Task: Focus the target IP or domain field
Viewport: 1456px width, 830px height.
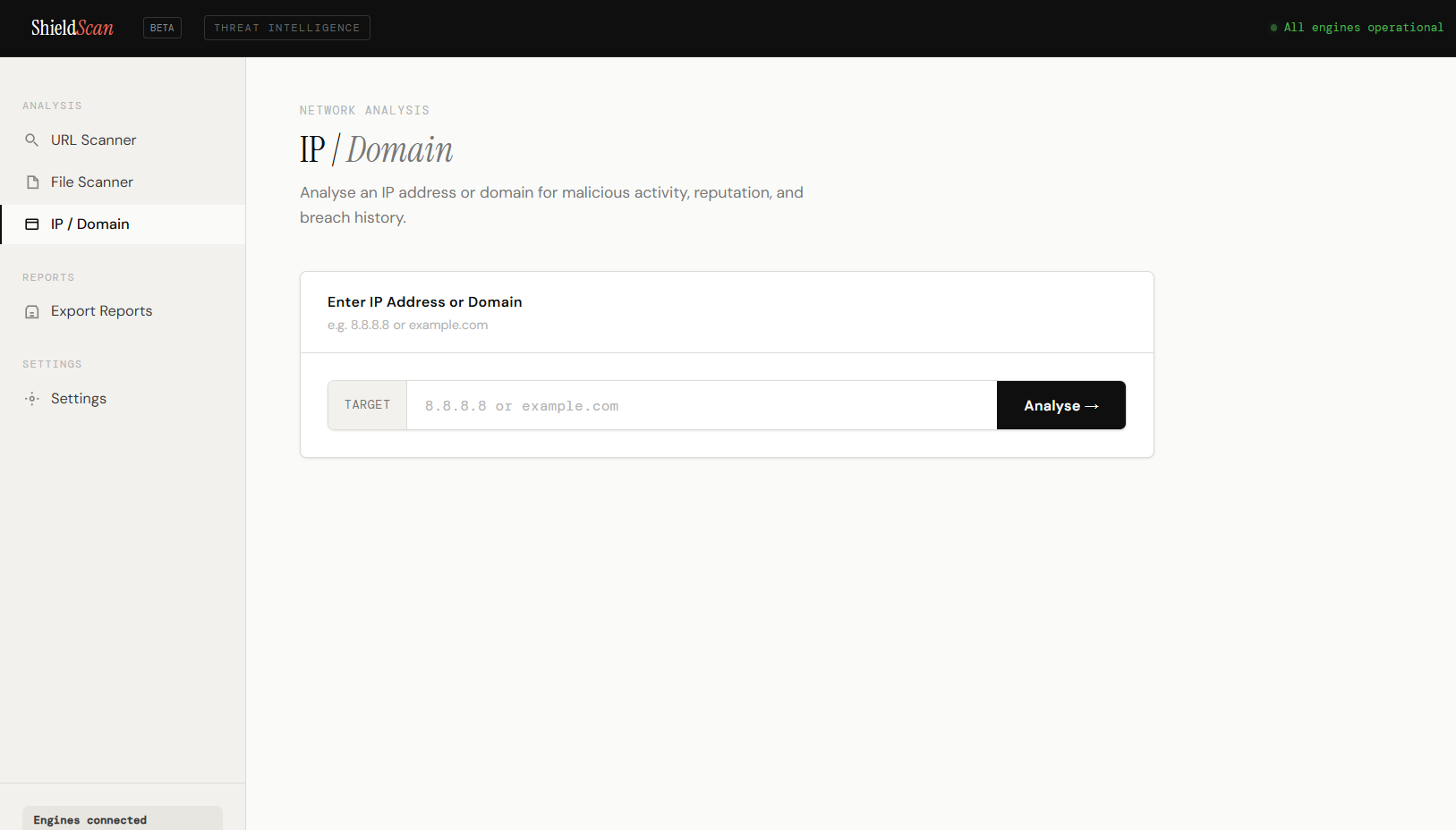Action: tap(702, 405)
